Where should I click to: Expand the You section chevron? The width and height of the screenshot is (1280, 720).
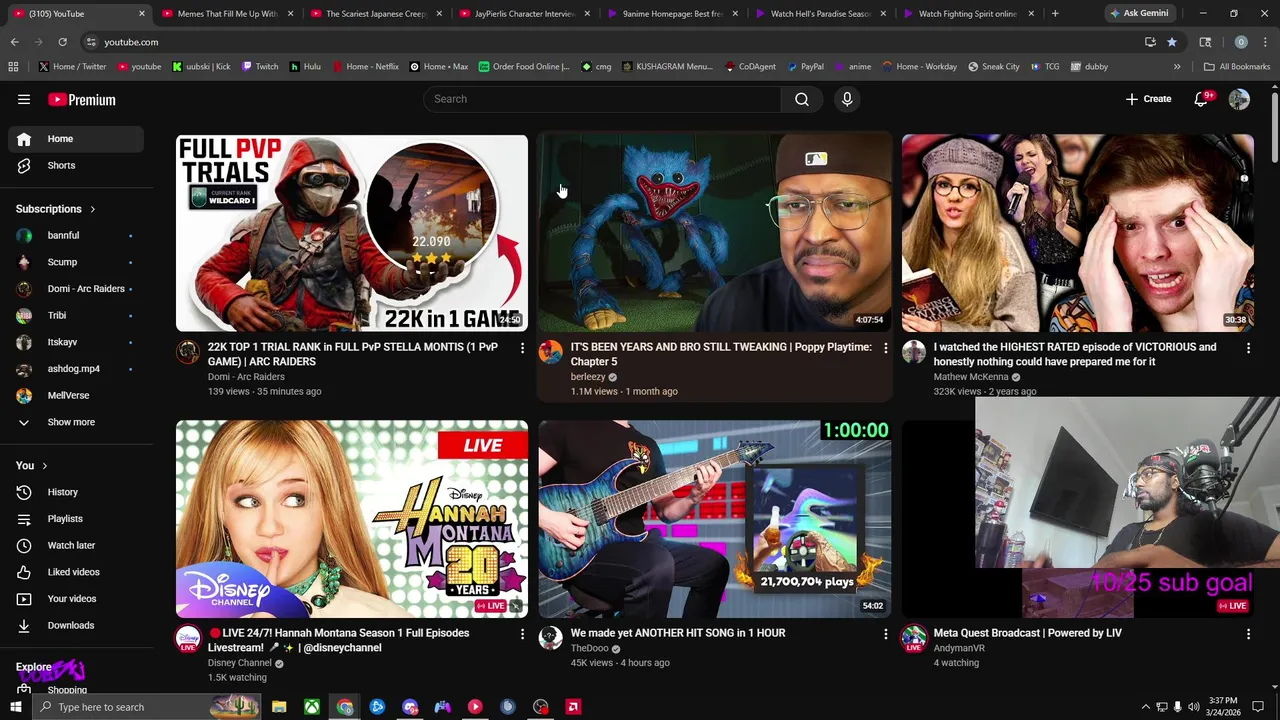point(45,466)
